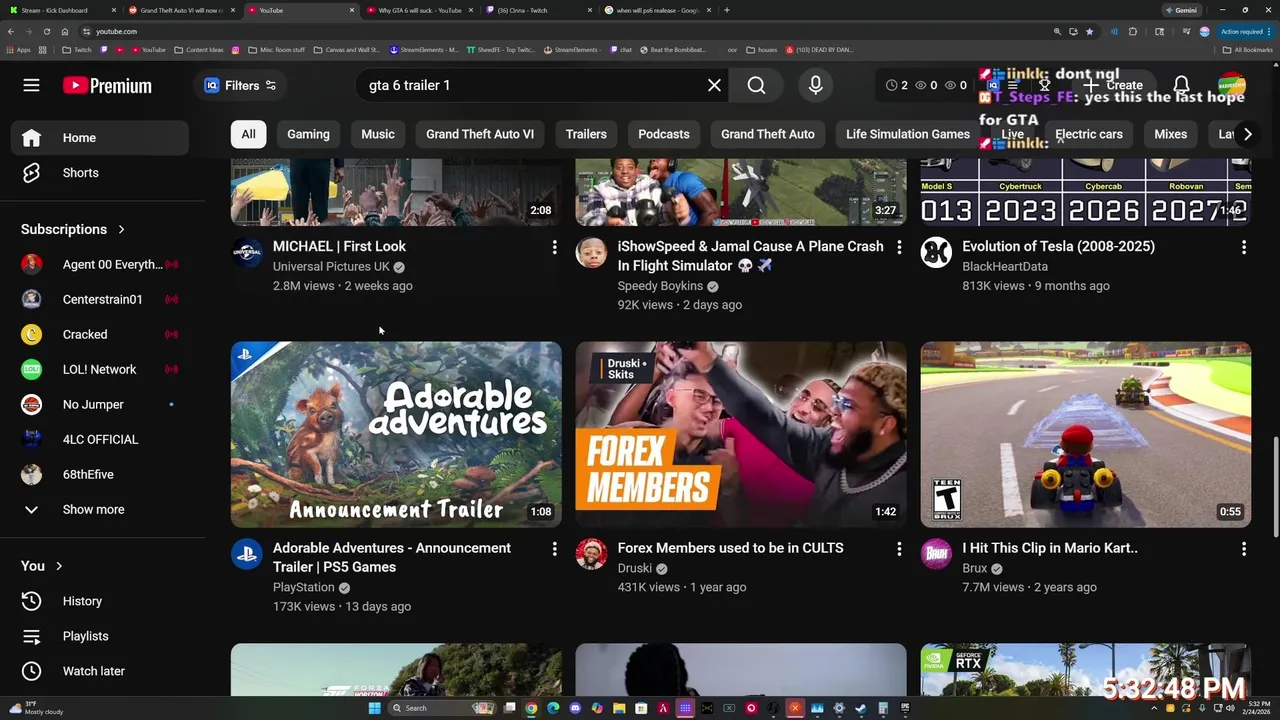Open All Bookmarks folder
Screen dimensions: 1280x720
(x=1248, y=49)
